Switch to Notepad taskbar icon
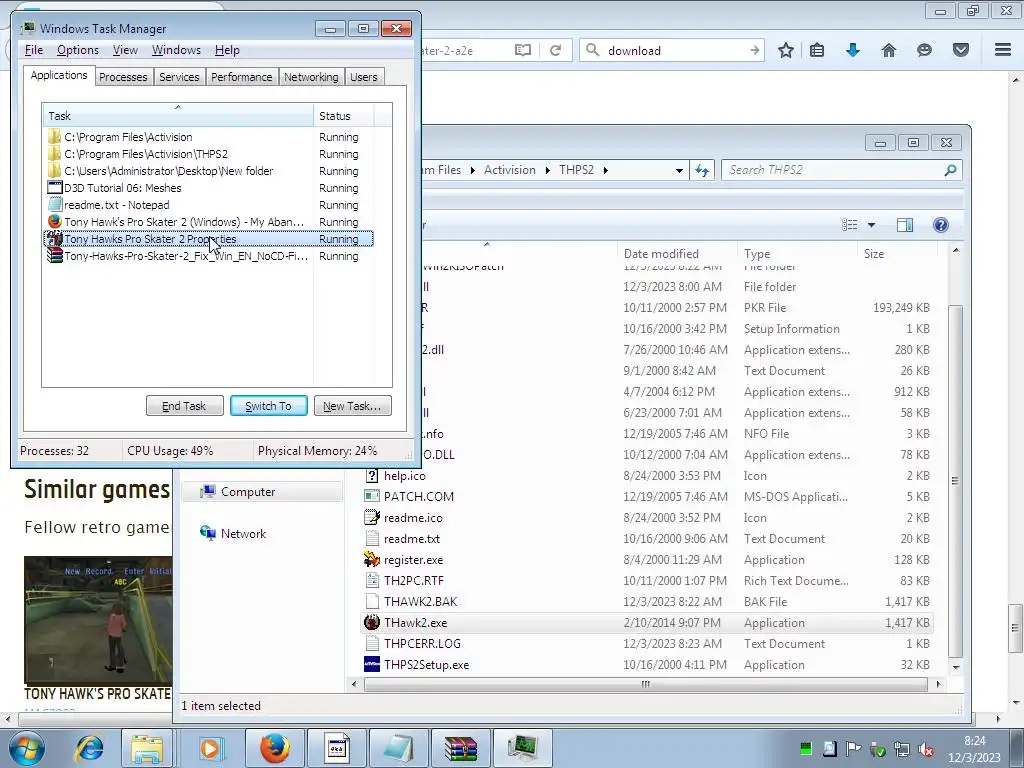 (398, 748)
